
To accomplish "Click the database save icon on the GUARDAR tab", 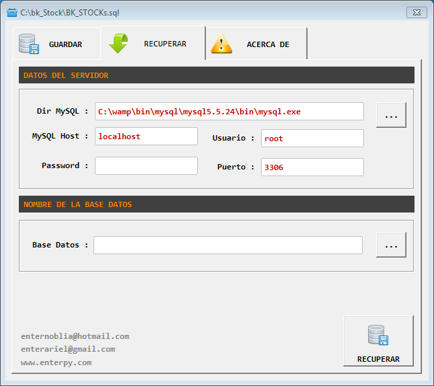I will (29, 44).
